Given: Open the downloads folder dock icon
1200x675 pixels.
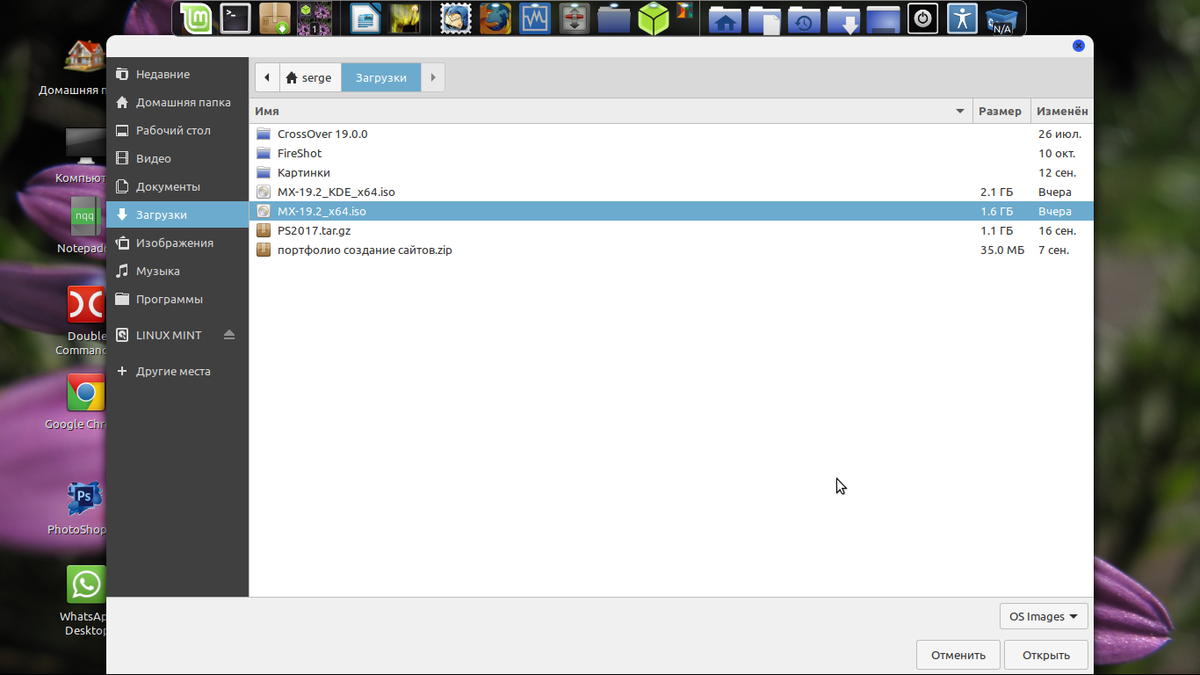Looking at the screenshot, I should coord(844,19).
